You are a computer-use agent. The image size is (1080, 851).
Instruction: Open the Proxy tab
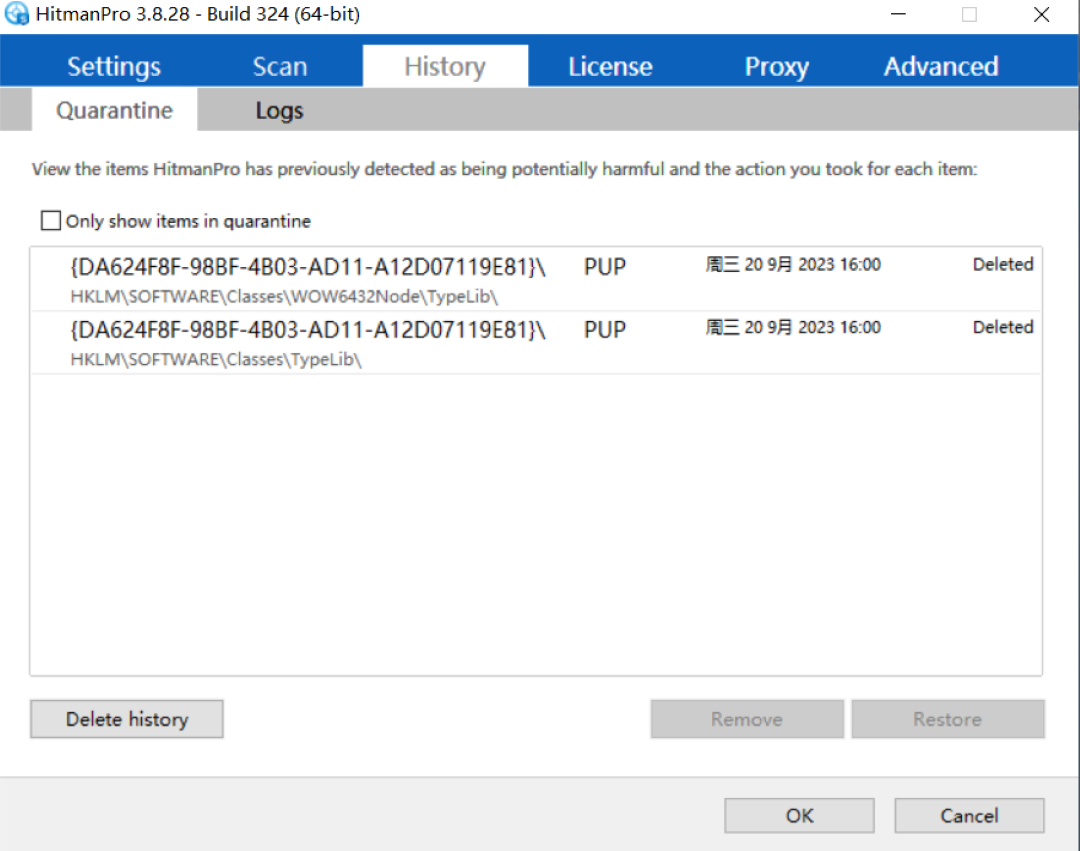(776, 67)
